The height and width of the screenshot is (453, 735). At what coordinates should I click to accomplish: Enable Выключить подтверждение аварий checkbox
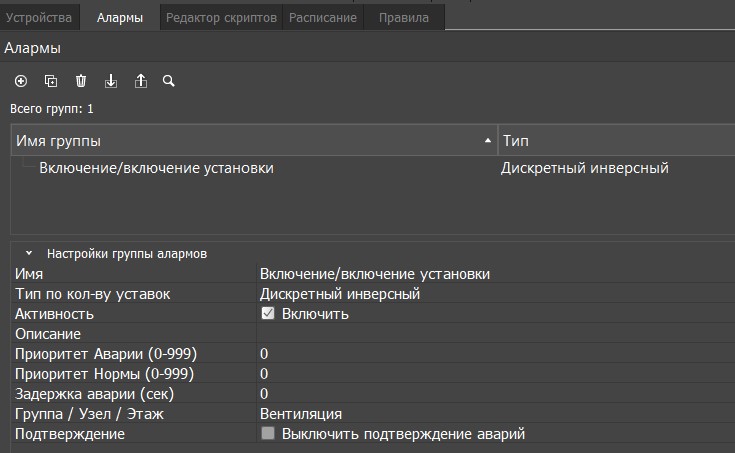(x=268, y=433)
